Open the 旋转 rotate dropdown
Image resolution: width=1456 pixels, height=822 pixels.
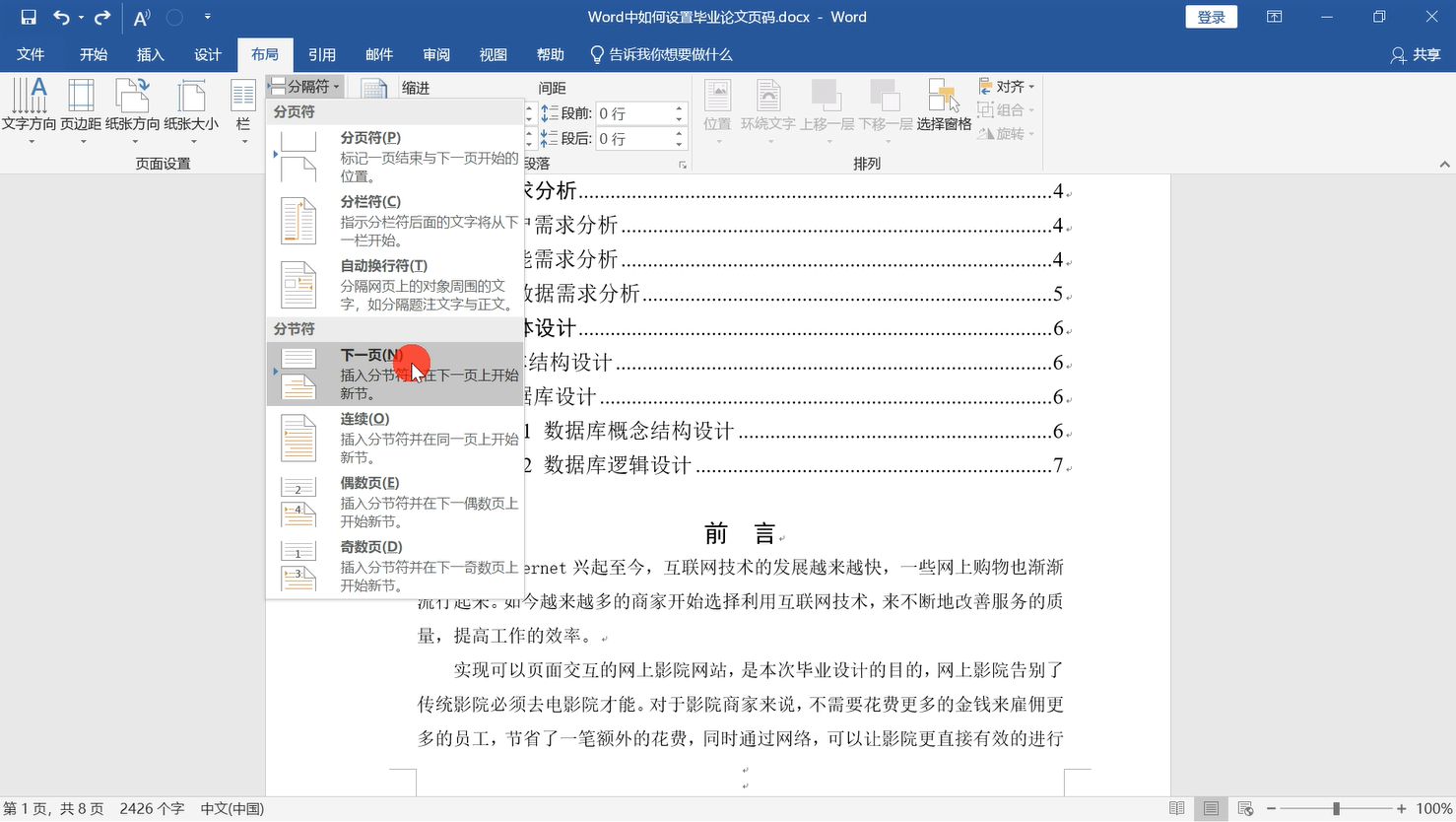click(x=1006, y=133)
